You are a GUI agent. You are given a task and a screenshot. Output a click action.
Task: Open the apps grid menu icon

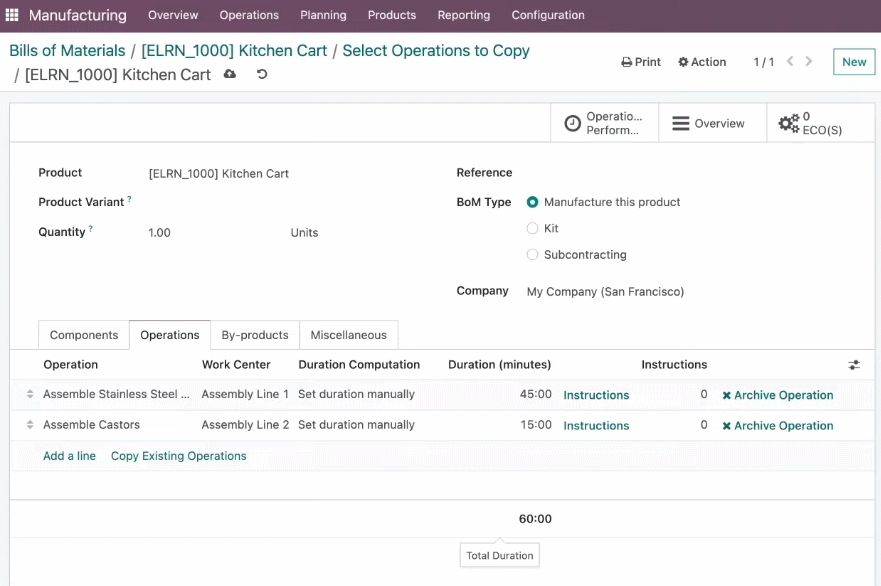pyautogui.click(x=12, y=15)
